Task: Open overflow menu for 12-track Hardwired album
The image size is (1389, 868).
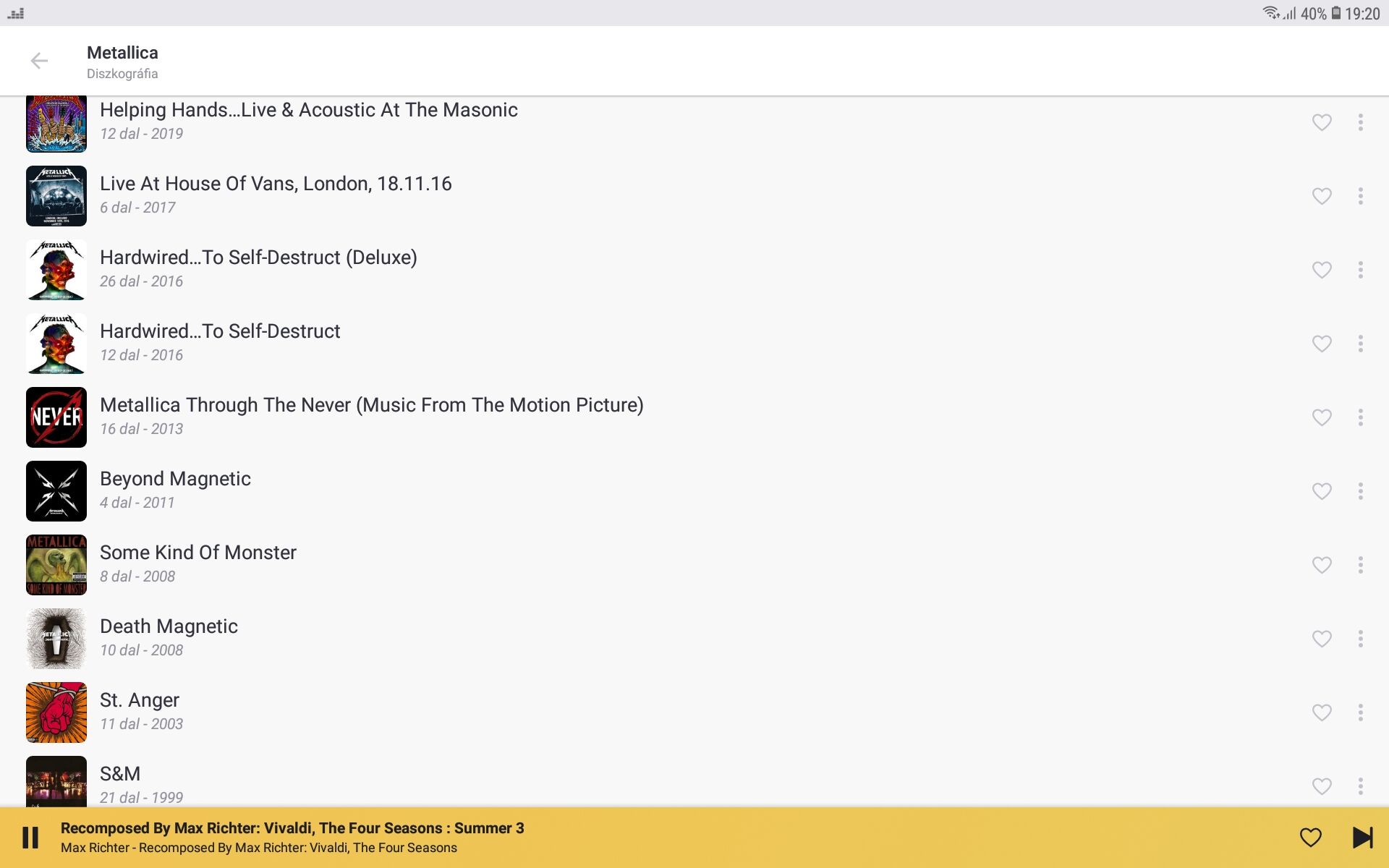Action: coord(1361,344)
